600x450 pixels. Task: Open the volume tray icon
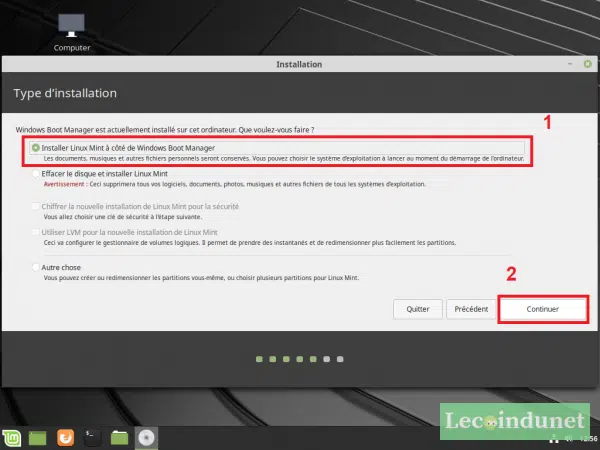[x=569, y=439]
